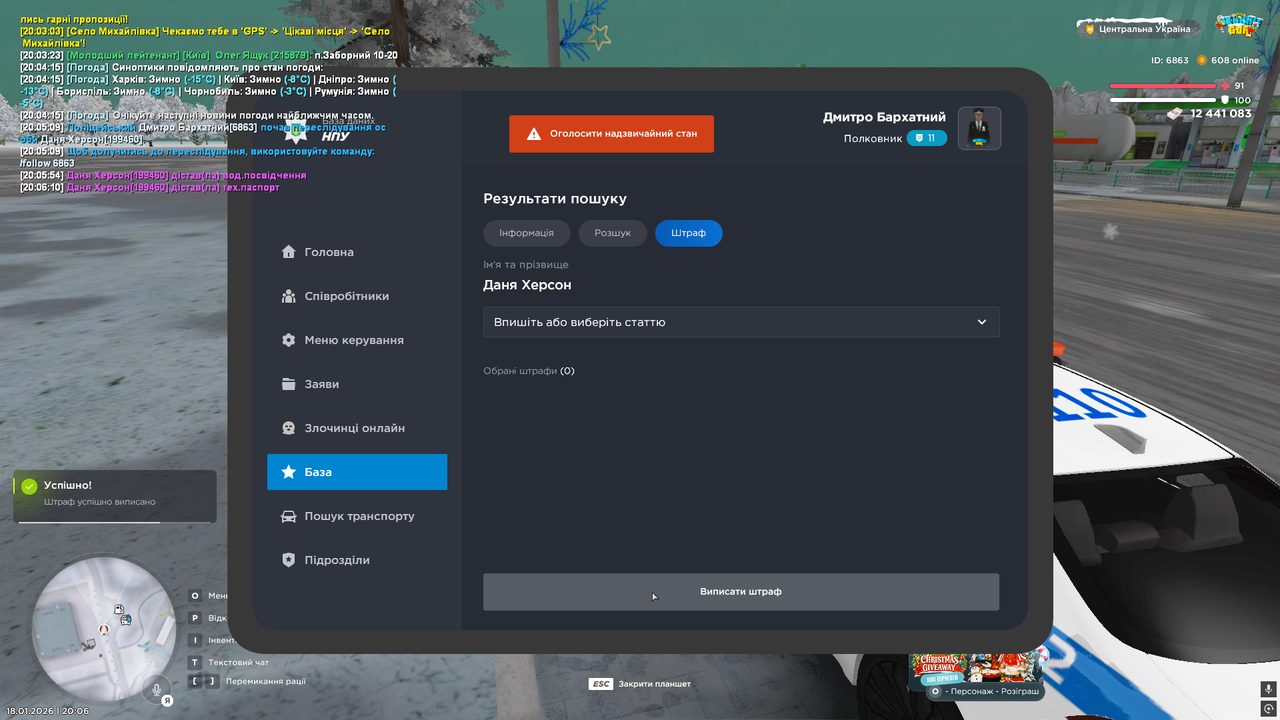Click the shield icon beside Підрозділи
Screen dimensions: 1280x720
(288, 560)
